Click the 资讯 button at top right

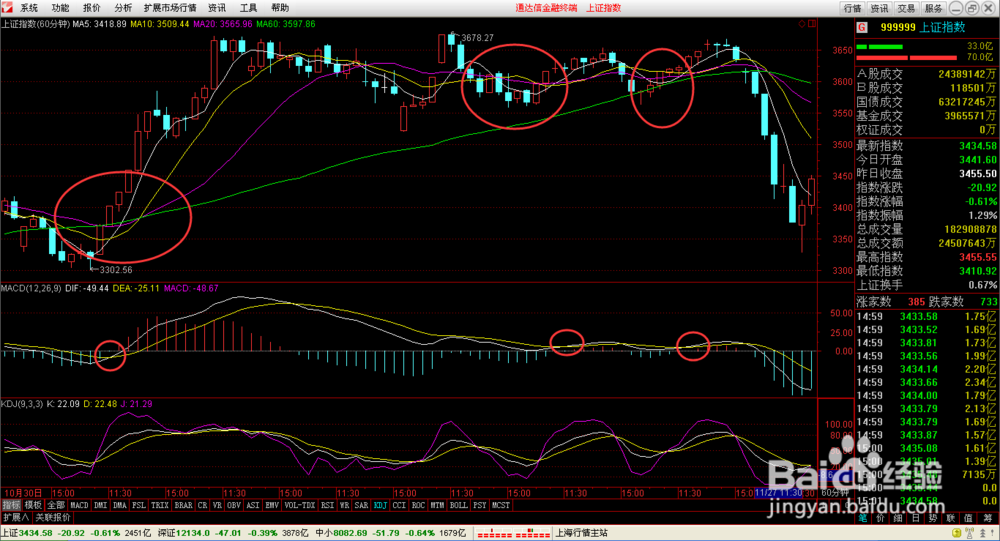coord(879,8)
